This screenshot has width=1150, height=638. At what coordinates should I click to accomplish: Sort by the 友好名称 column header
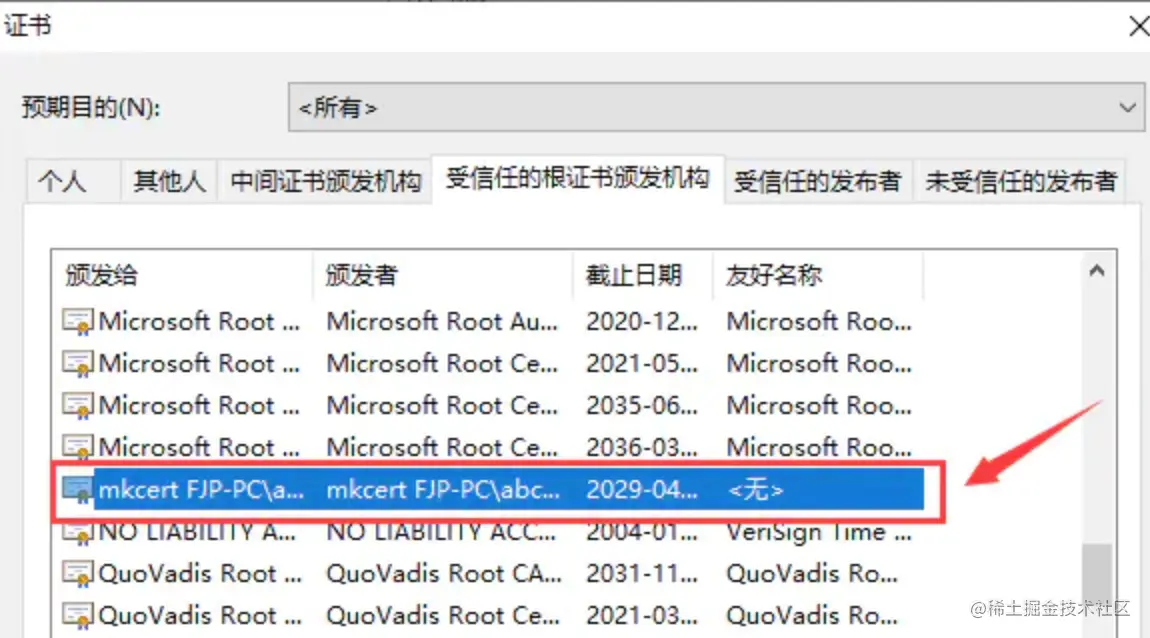tap(818, 276)
